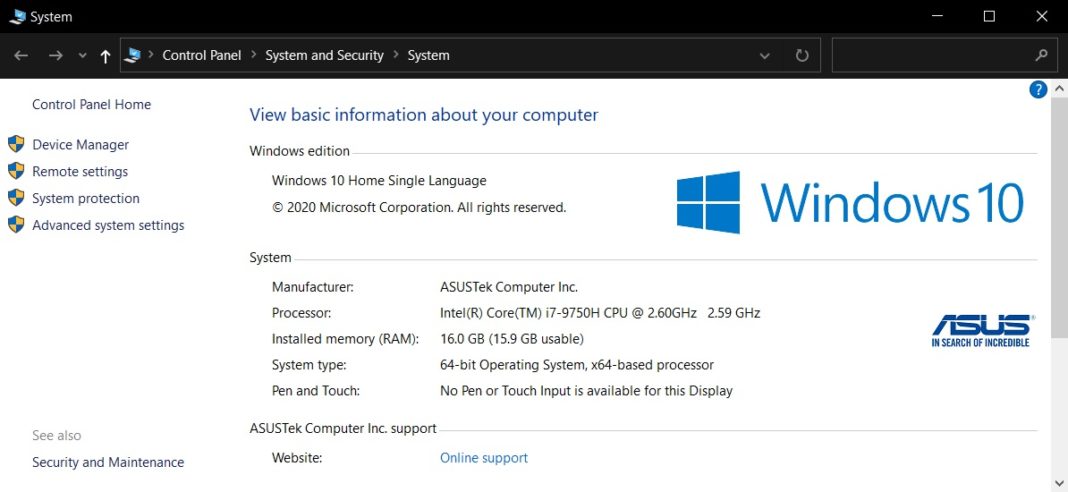
Task: Open Advanced system settings
Action: 108,225
